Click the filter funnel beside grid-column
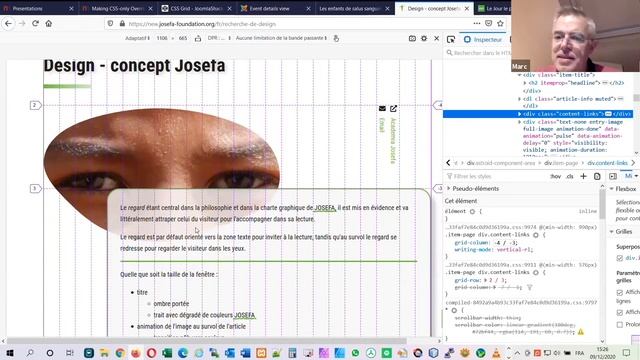640x360 pixels. 529,287
